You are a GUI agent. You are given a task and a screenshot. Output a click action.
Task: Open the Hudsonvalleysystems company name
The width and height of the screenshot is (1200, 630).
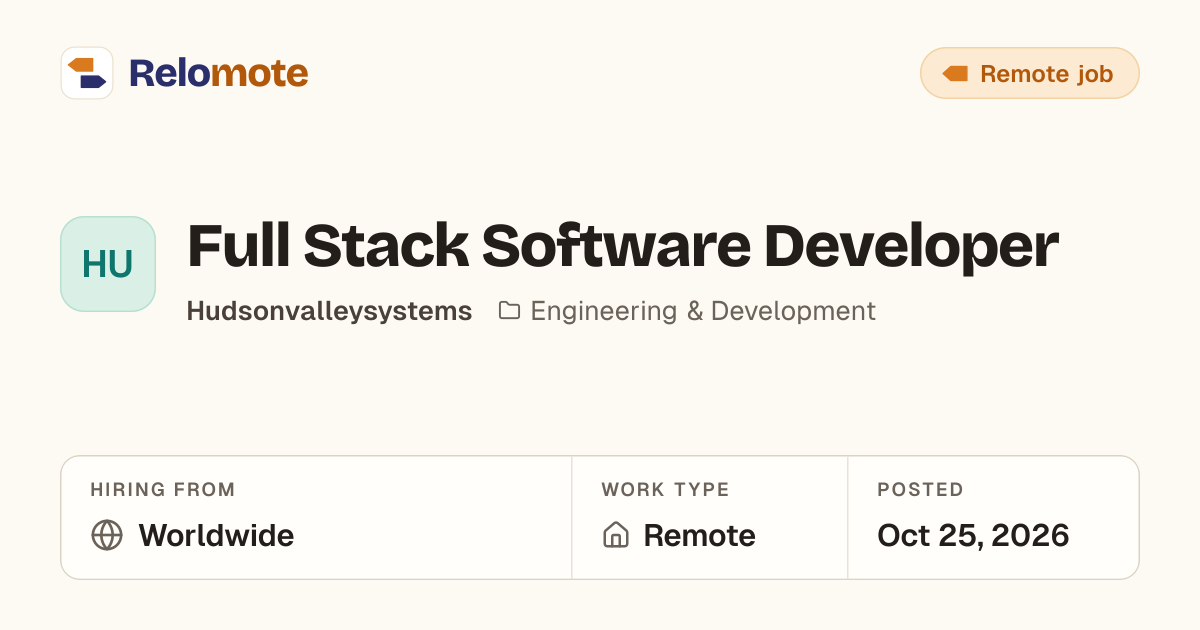(x=329, y=311)
